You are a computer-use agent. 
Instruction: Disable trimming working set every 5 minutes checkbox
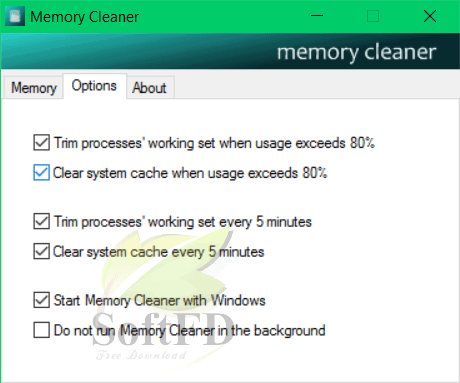pyautogui.click(x=42, y=221)
